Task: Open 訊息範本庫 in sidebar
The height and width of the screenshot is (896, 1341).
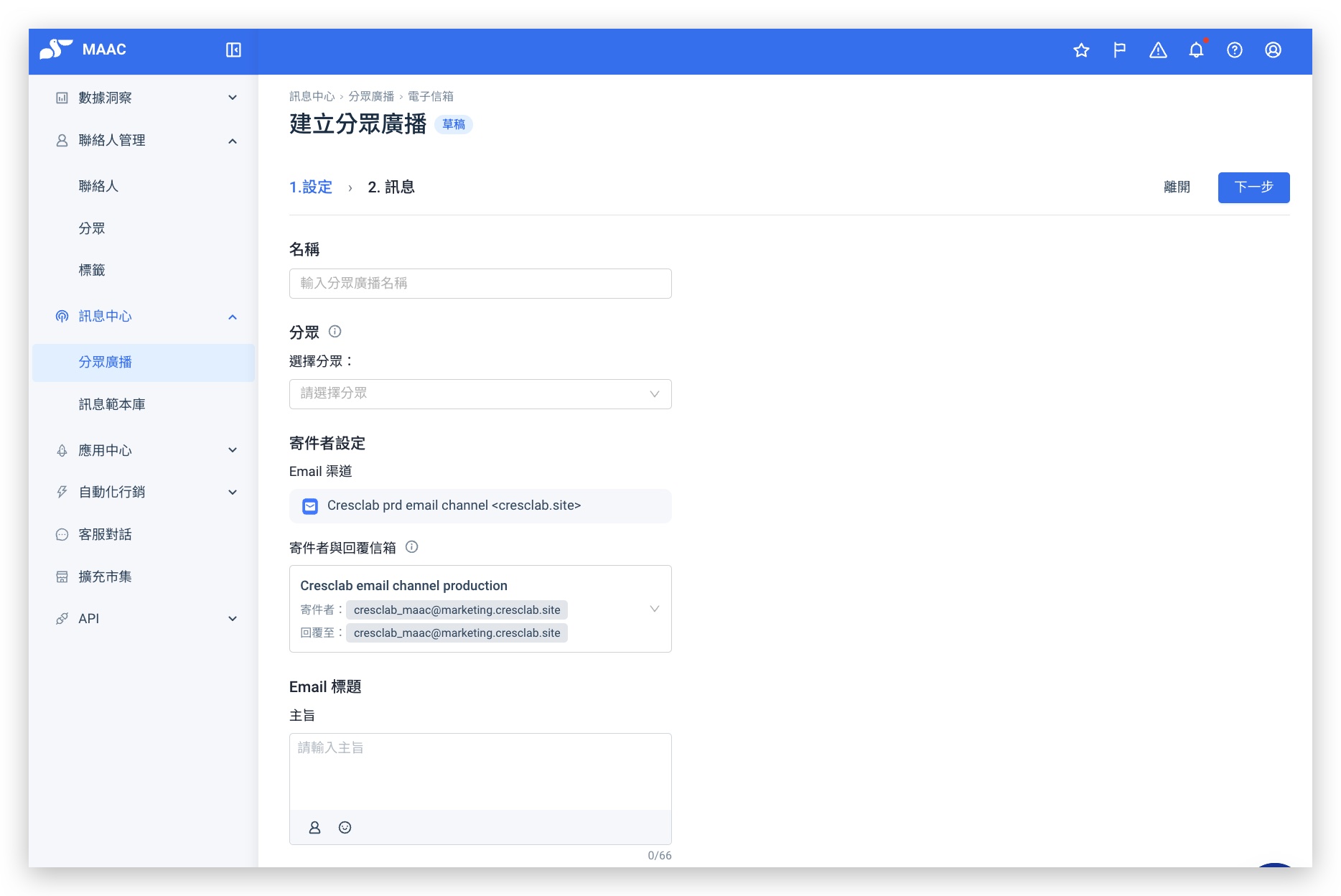Action: coord(112,404)
